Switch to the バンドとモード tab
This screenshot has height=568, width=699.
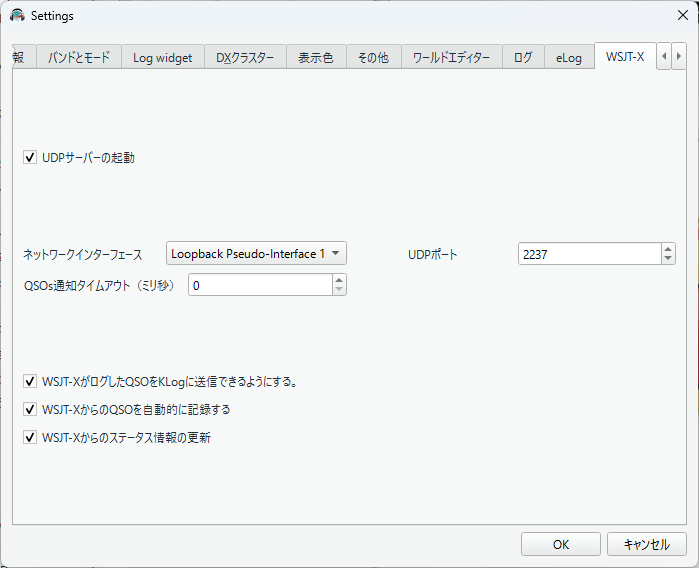79,57
